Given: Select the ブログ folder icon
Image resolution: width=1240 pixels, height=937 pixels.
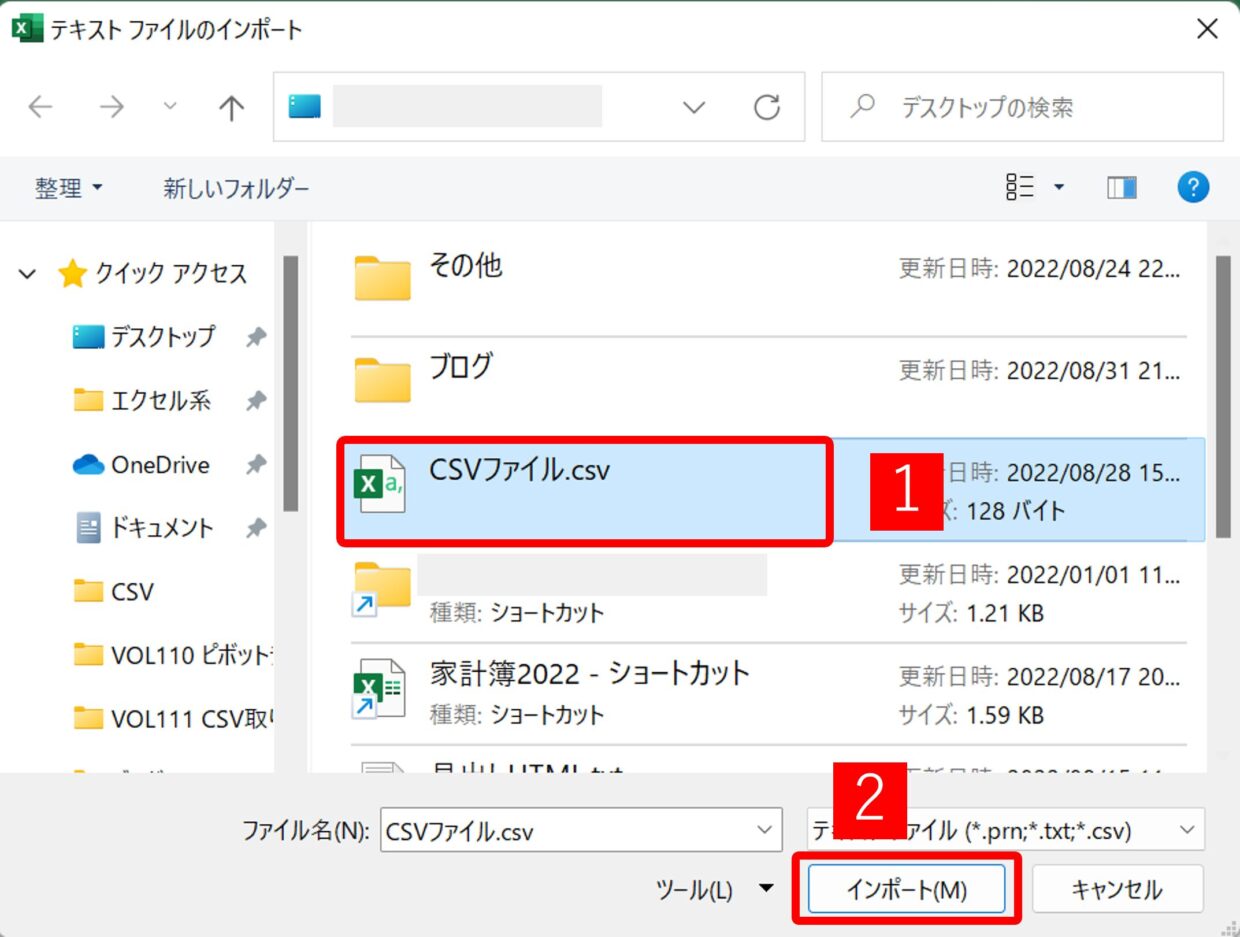Looking at the screenshot, I should pos(382,378).
